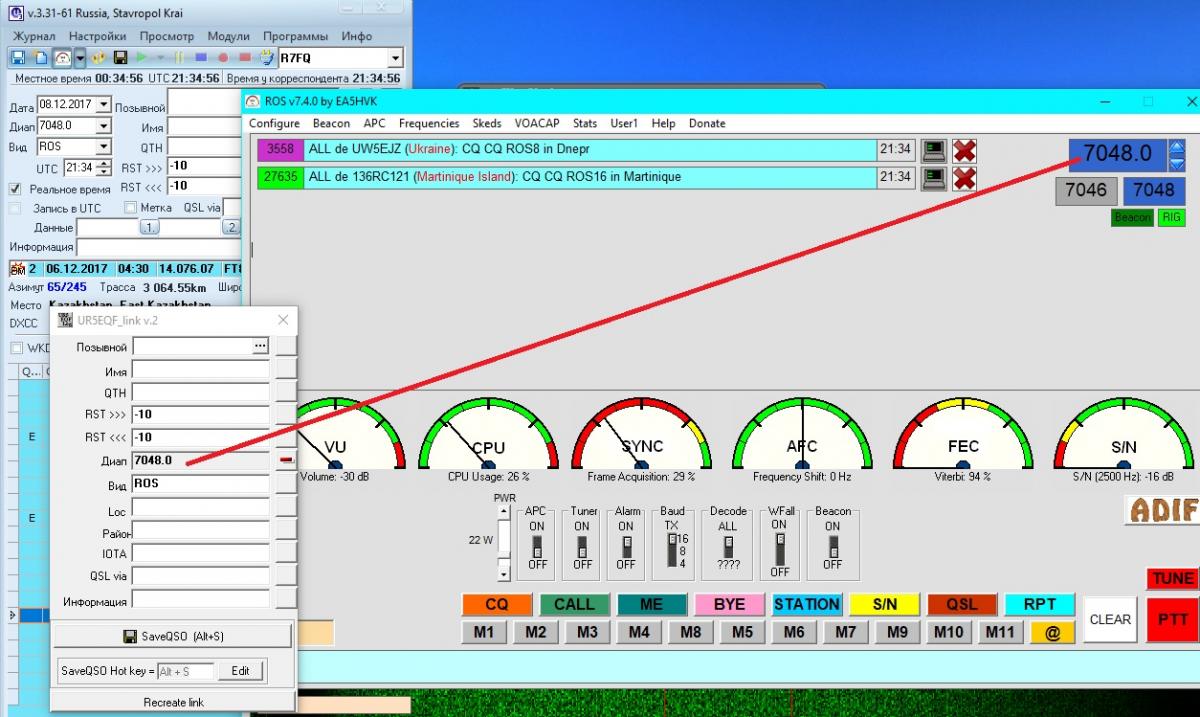Open the VOACAP menu

point(536,124)
